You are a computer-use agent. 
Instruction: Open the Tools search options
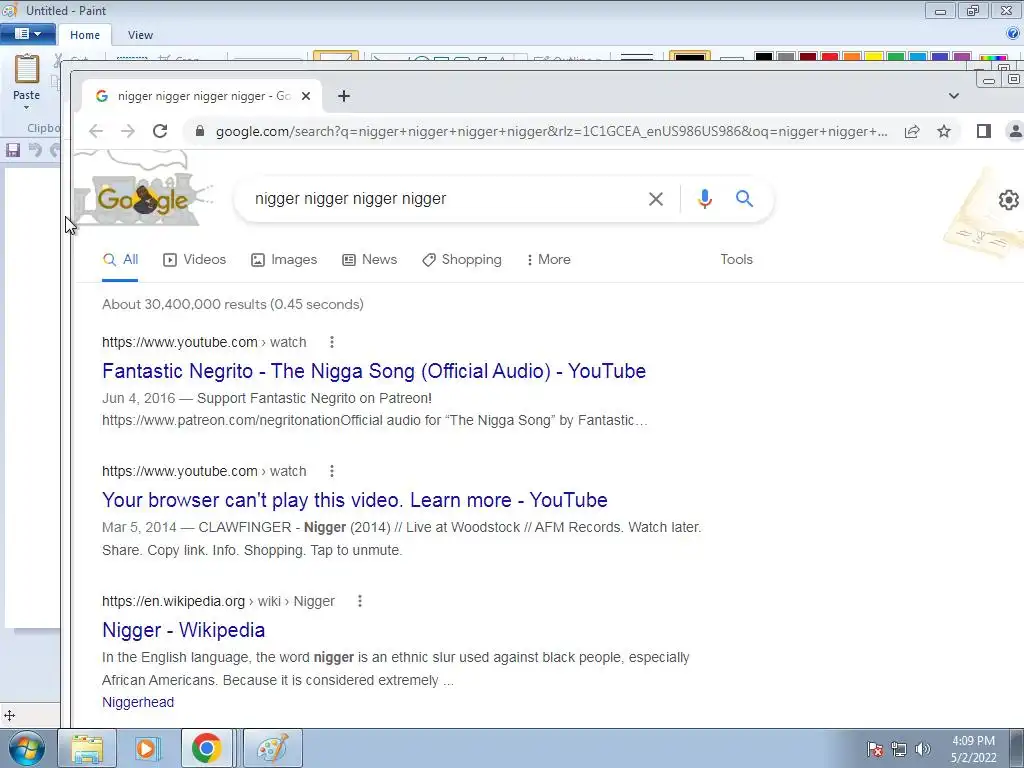pos(737,260)
